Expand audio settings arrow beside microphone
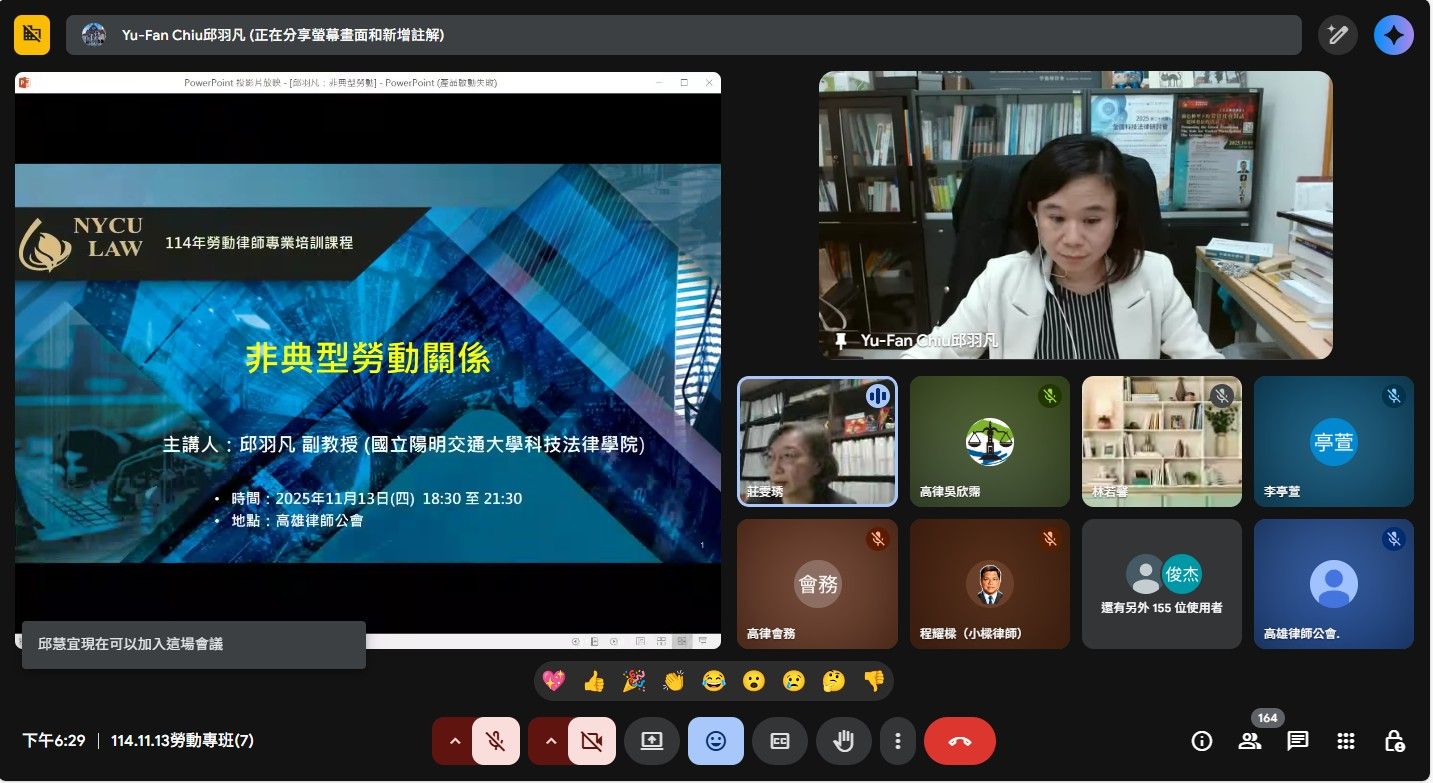Screen dimensions: 1433x783 (454, 741)
